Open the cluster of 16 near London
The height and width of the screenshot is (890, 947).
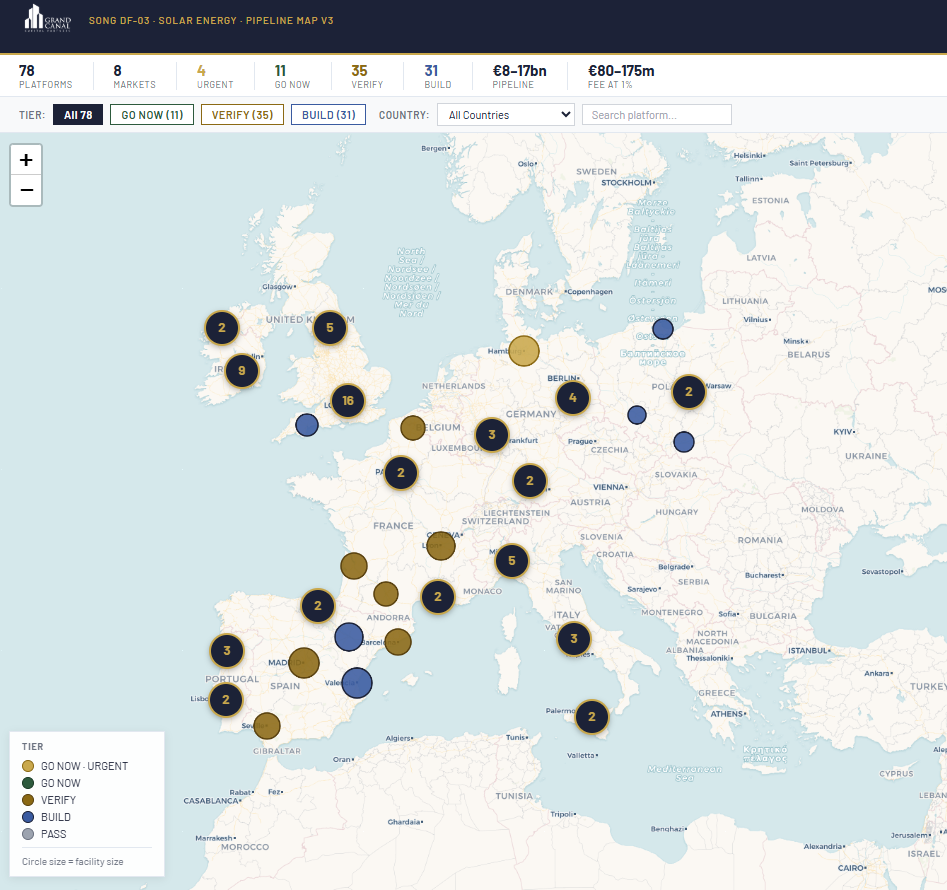(348, 401)
